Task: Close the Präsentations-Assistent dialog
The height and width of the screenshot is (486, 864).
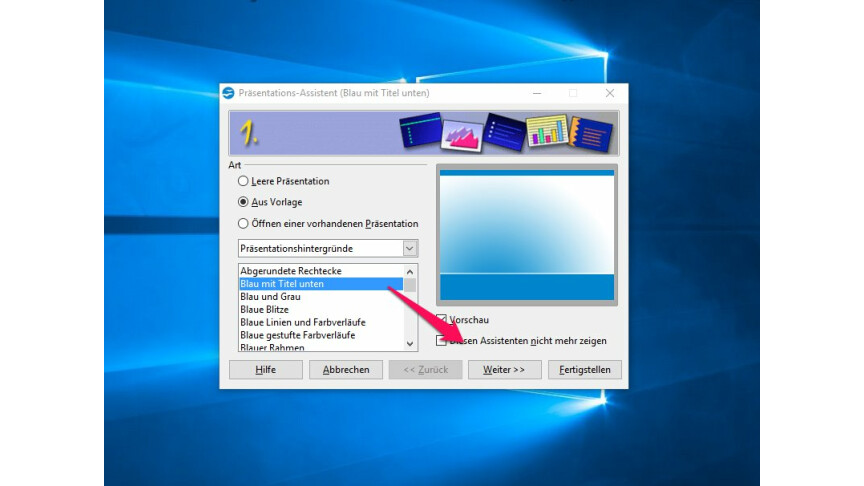Action: 609,93
